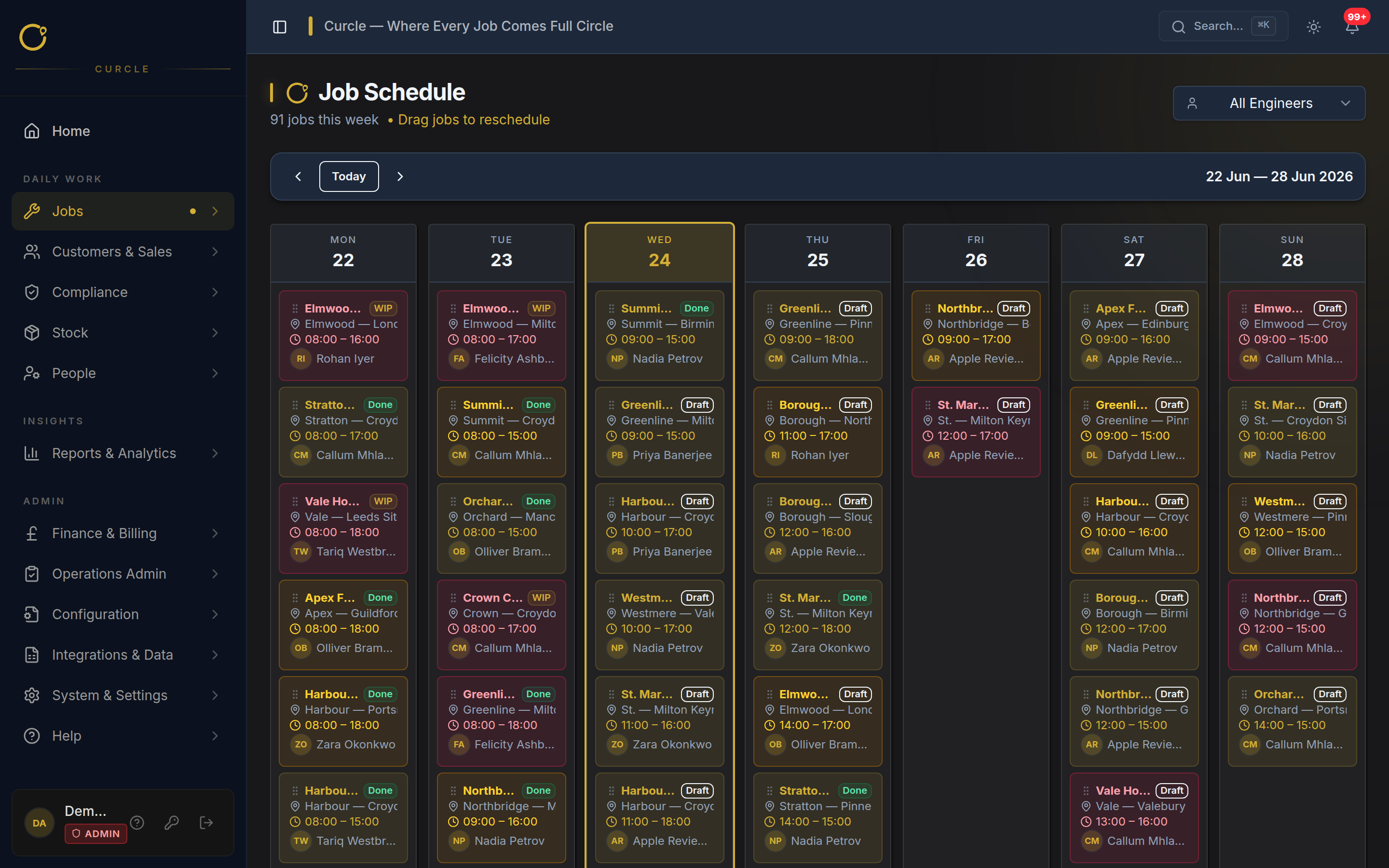
Task: Click location pin on Saturday Vale Ho job
Action: coord(1086,806)
